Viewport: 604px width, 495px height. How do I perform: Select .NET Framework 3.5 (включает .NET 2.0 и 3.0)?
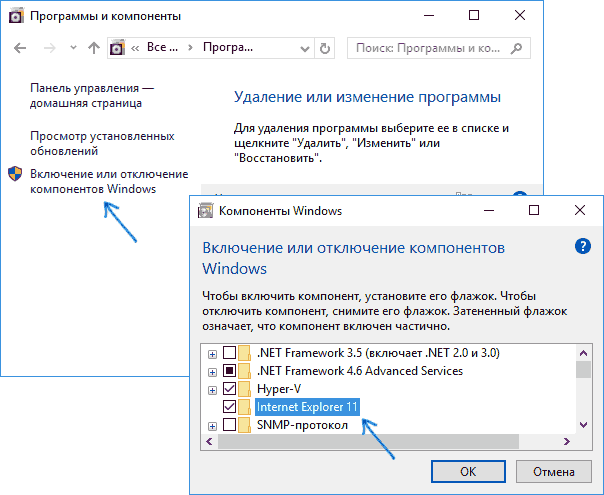pos(378,353)
